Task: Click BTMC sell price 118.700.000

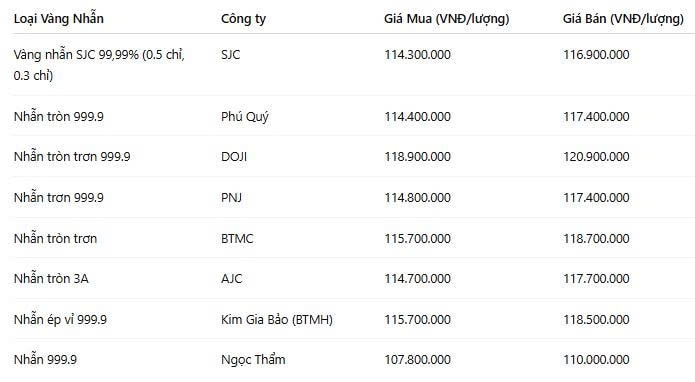Action: coord(596,238)
